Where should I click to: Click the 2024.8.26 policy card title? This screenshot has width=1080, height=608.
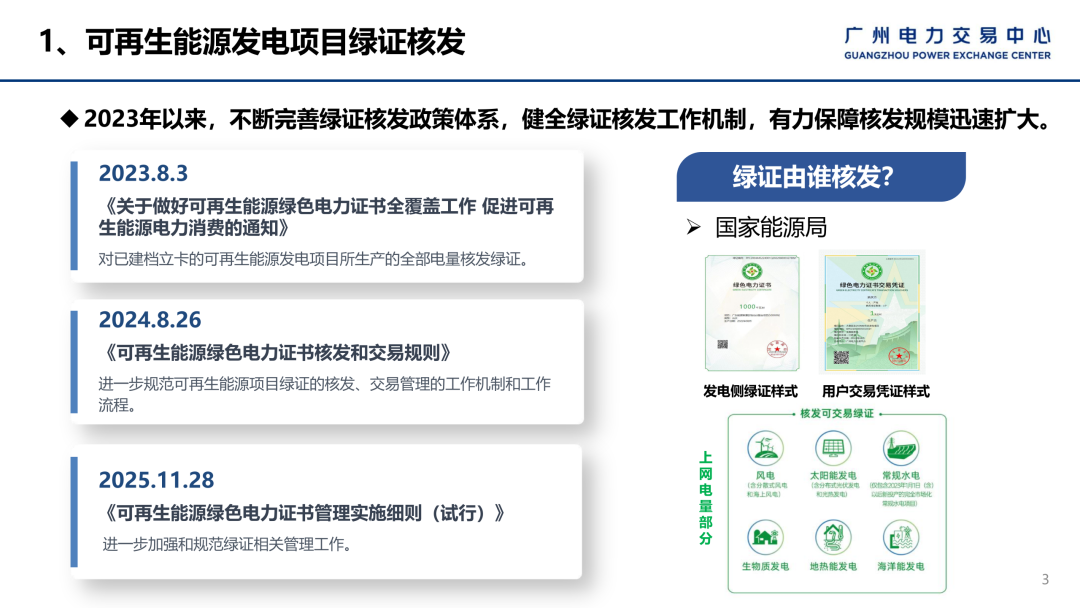pyautogui.click(x=276, y=353)
